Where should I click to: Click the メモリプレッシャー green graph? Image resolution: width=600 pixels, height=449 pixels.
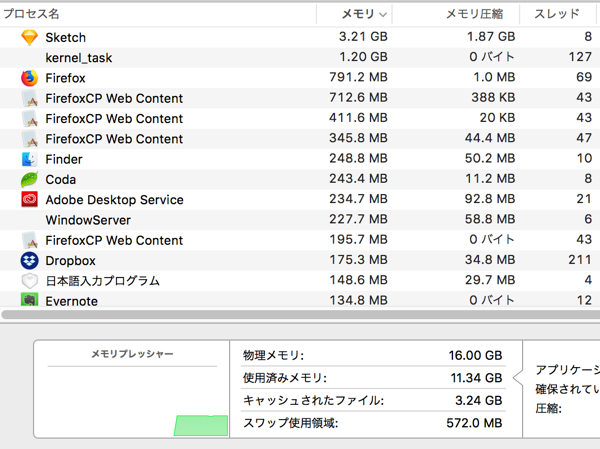coord(201,425)
